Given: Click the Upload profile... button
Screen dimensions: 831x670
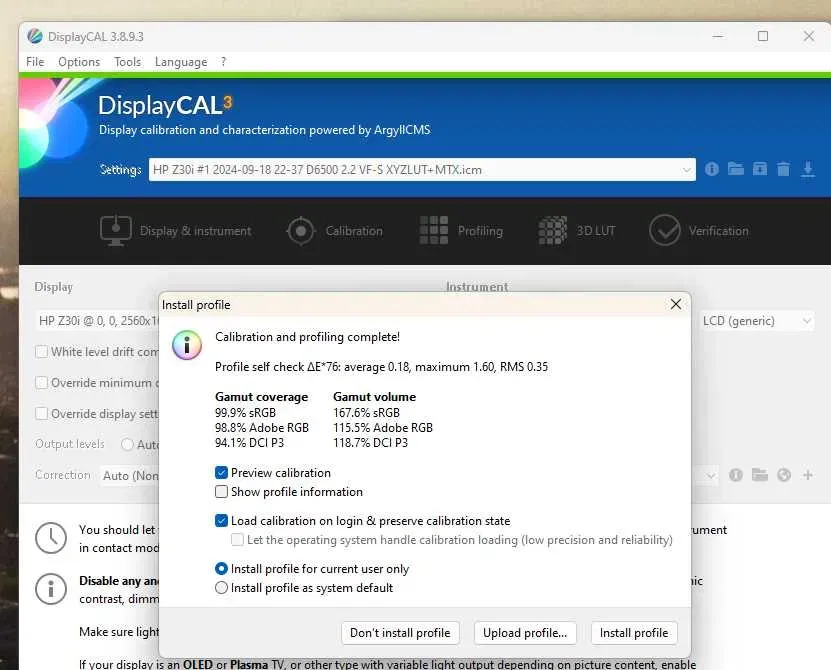Looking at the screenshot, I should [525, 633].
